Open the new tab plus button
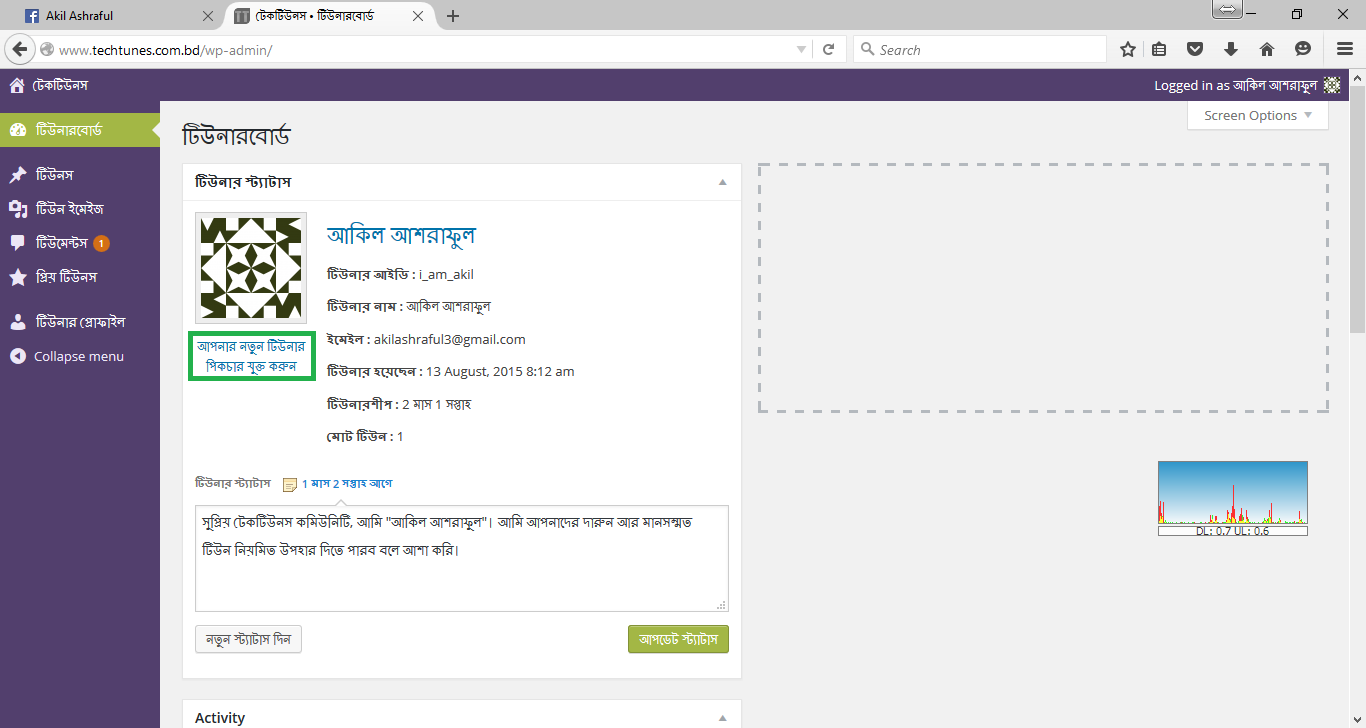Viewport: 1366px width, 728px height. [453, 16]
